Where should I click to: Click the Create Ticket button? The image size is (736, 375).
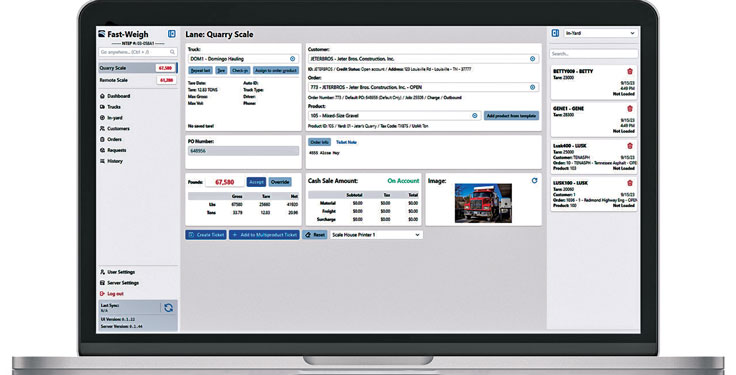[206, 235]
